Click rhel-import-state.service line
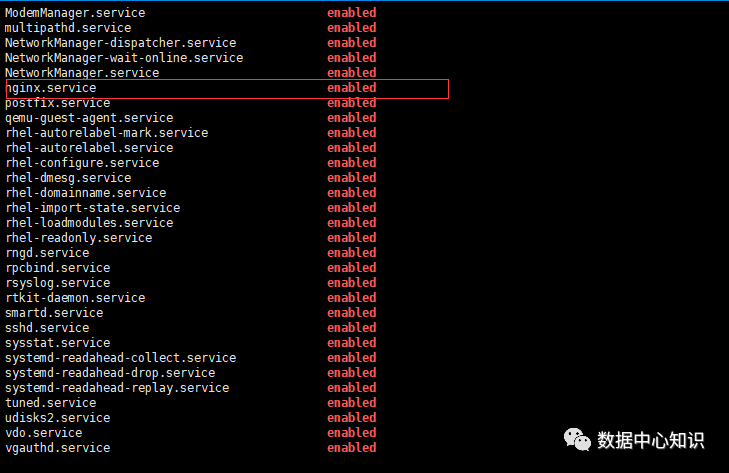The width and height of the screenshot is (729, 473). click(x=93, y=208)
